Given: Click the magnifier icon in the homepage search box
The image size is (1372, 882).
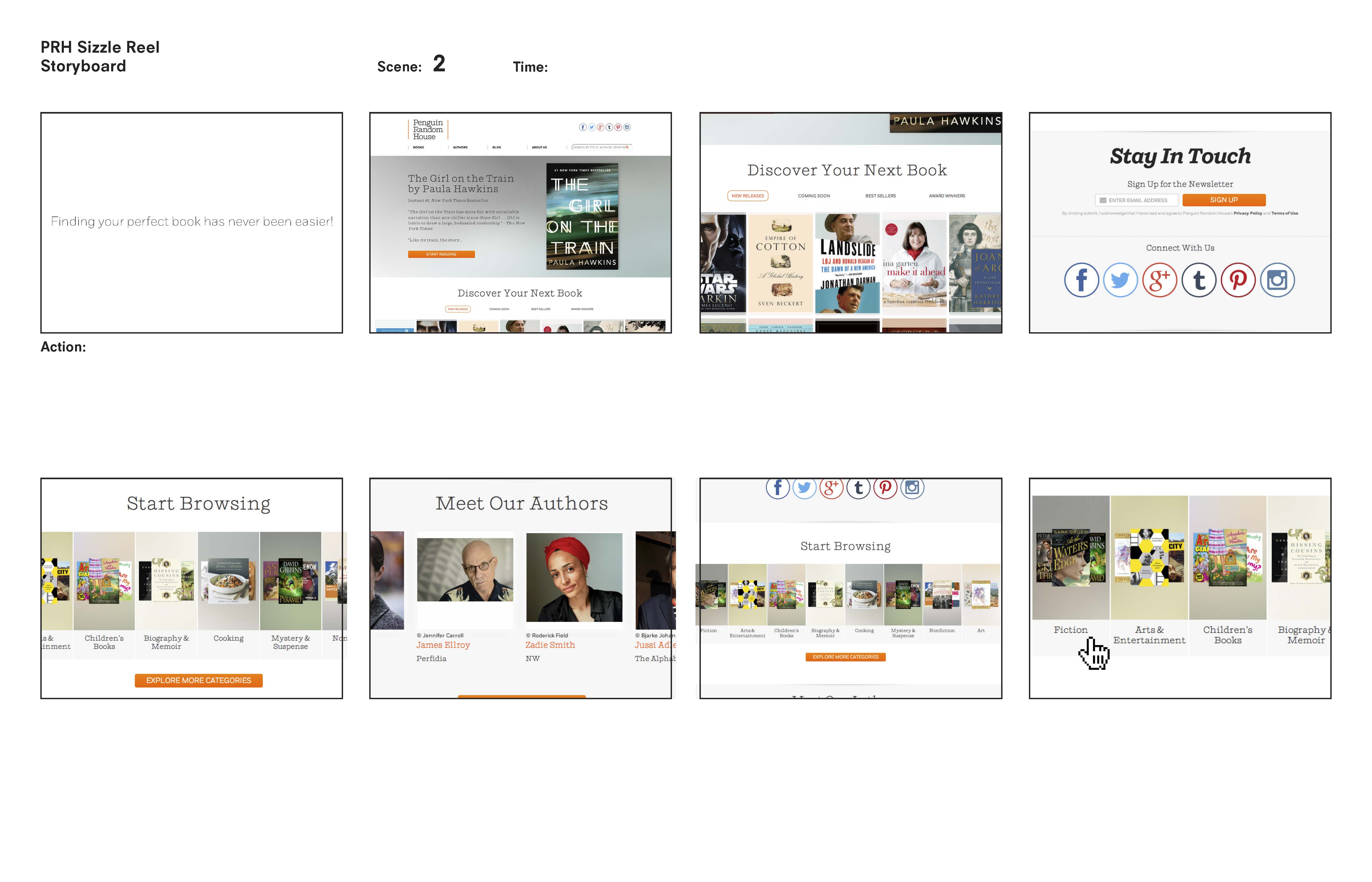Looking at the screenshot, I should [627, 147].
